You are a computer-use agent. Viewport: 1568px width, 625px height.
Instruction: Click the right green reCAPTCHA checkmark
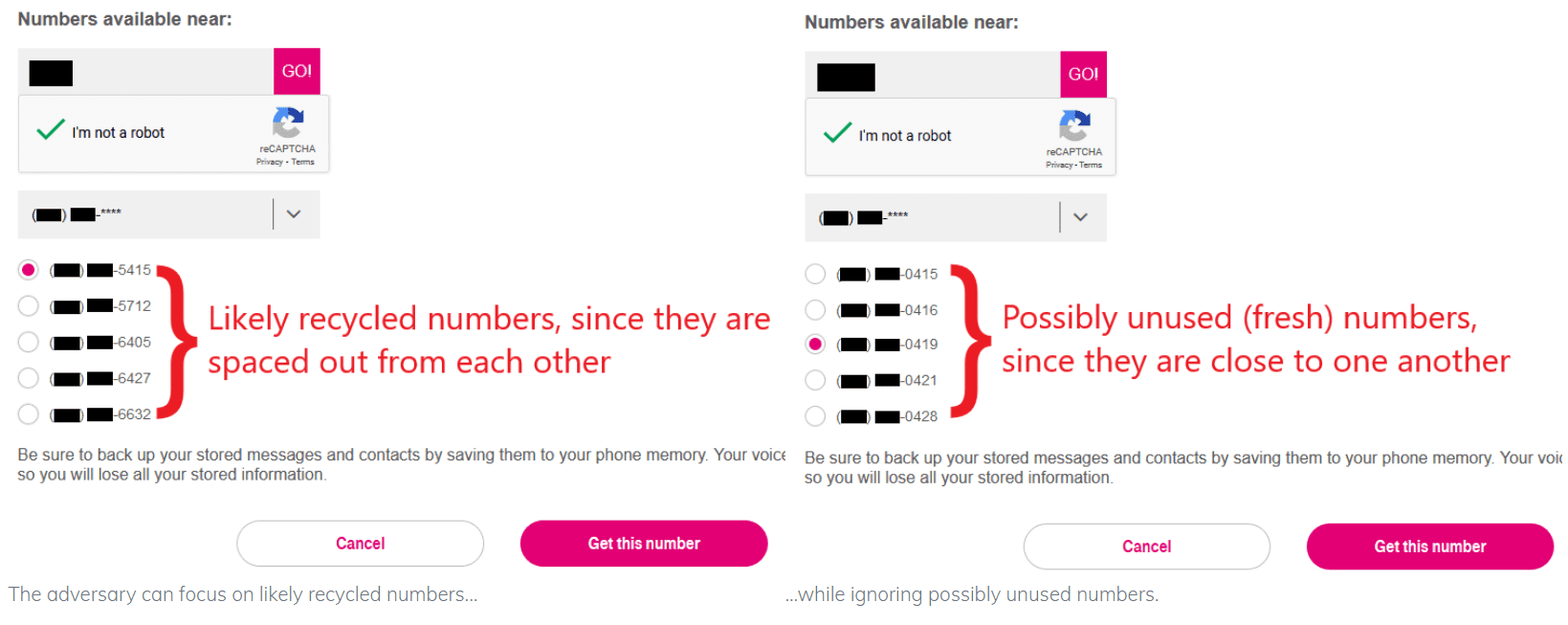pyautogui.click(x=837, y=133)
